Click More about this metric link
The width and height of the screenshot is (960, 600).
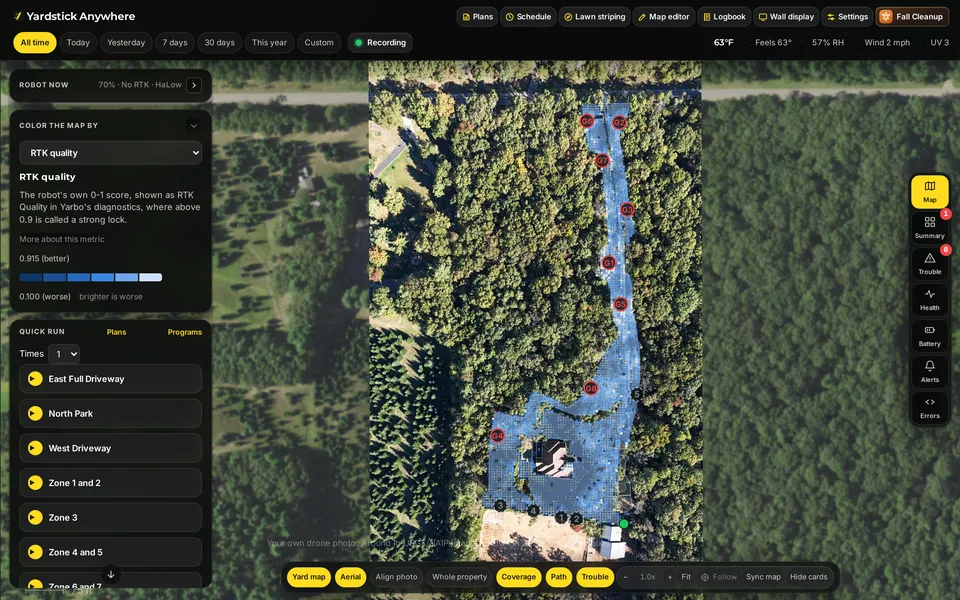(x=61, y=239)
